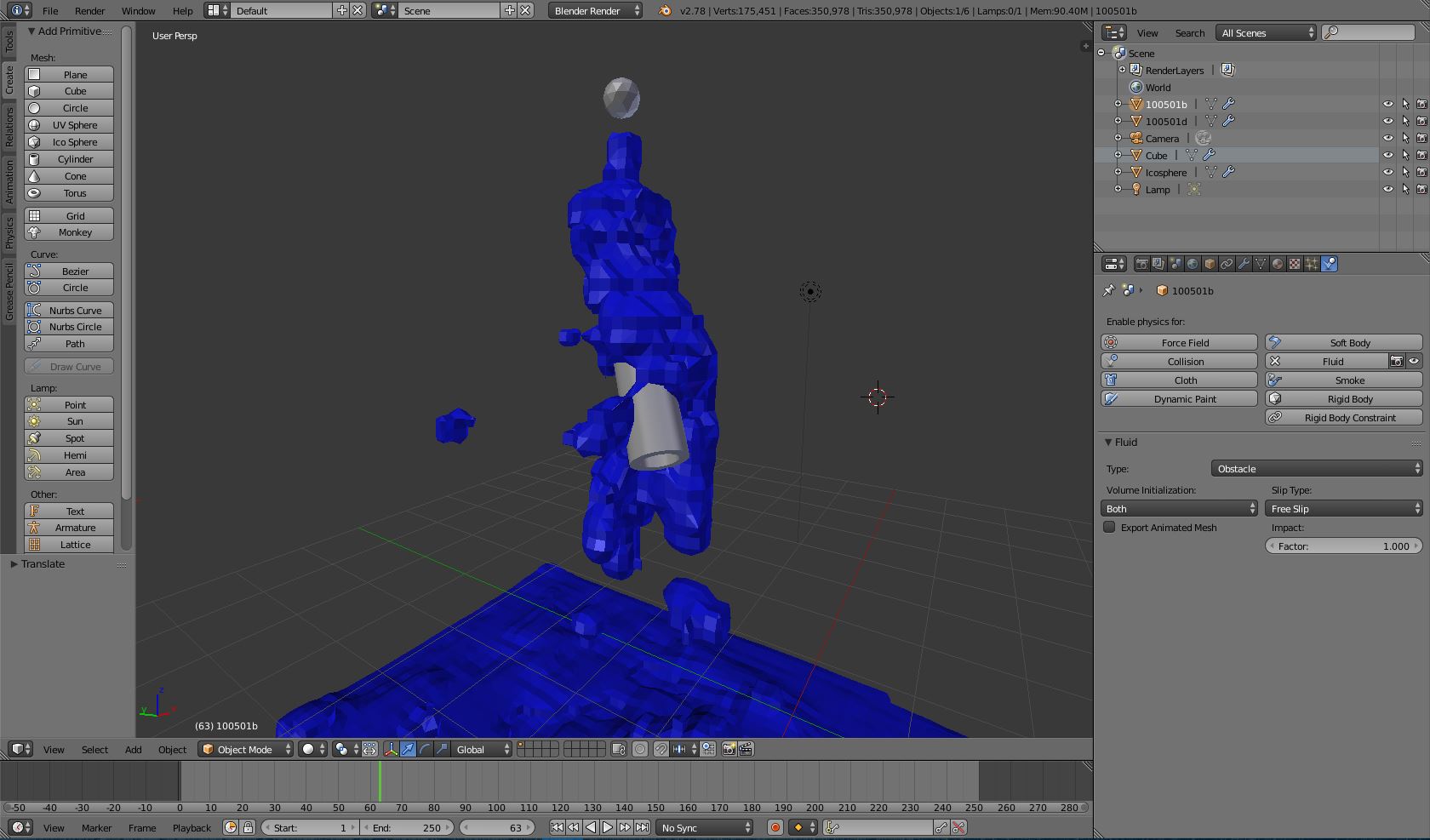
Task: Click the OpenGL render image camera icon
Action: coord(729,749)
